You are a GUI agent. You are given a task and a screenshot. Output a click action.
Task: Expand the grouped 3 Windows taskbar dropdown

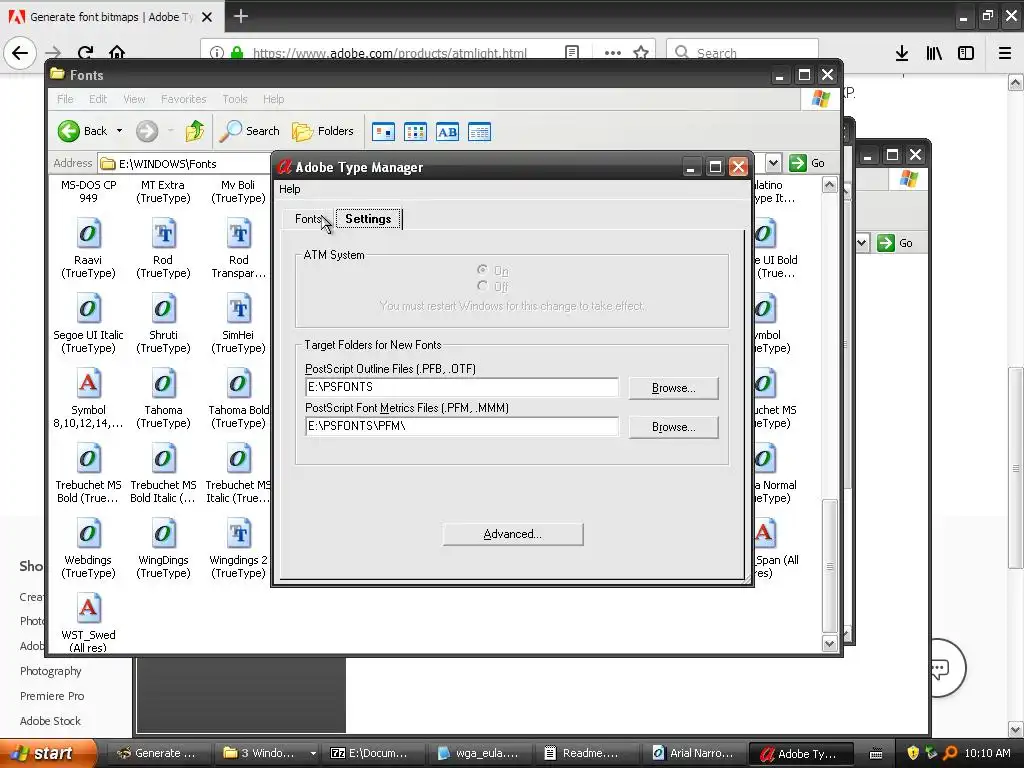tap(313, 753)
